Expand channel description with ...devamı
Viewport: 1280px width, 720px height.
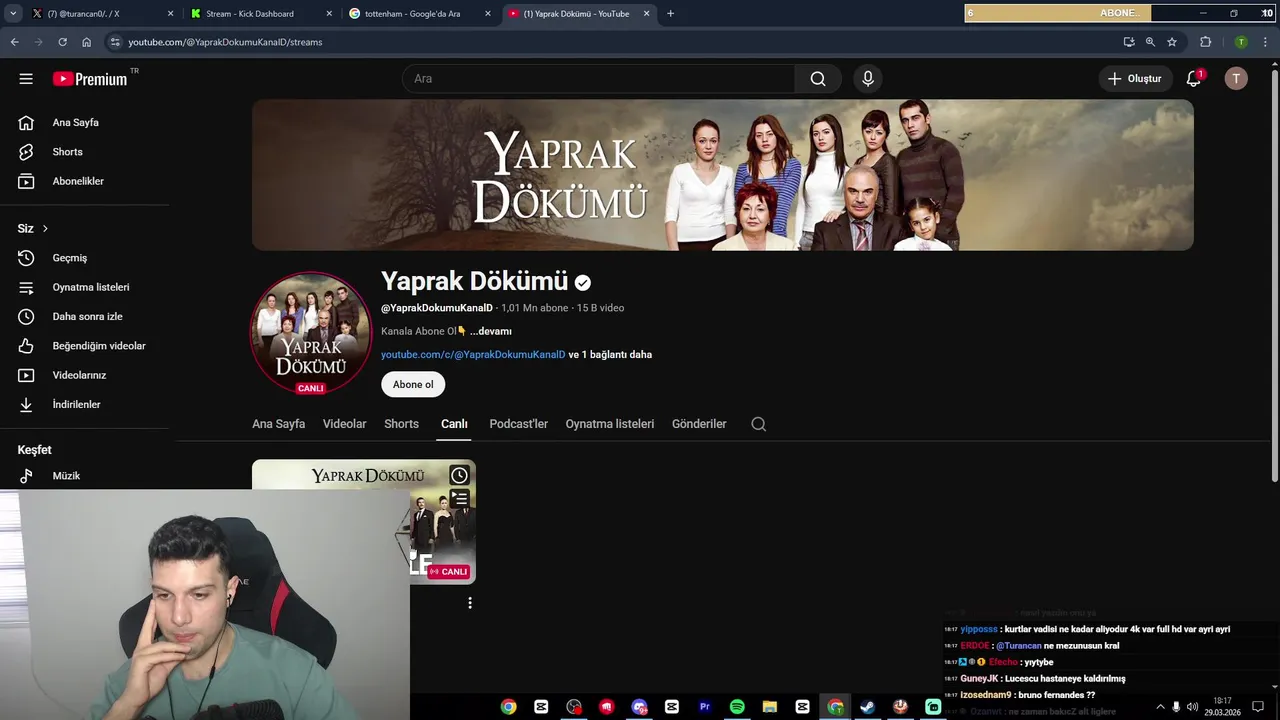pyautogui.click(x=491, y=331)
